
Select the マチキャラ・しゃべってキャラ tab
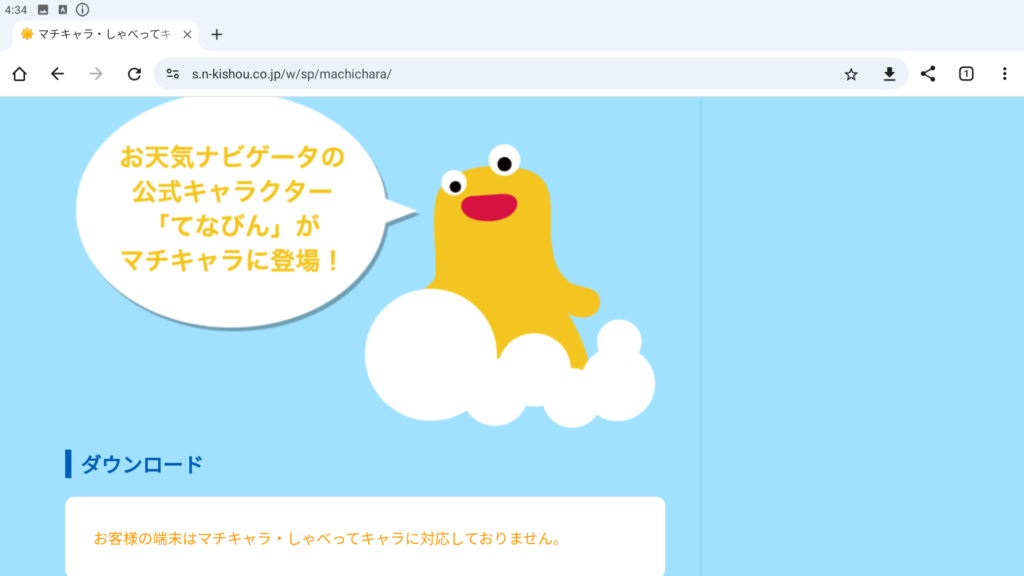click(x=100, y=34)
